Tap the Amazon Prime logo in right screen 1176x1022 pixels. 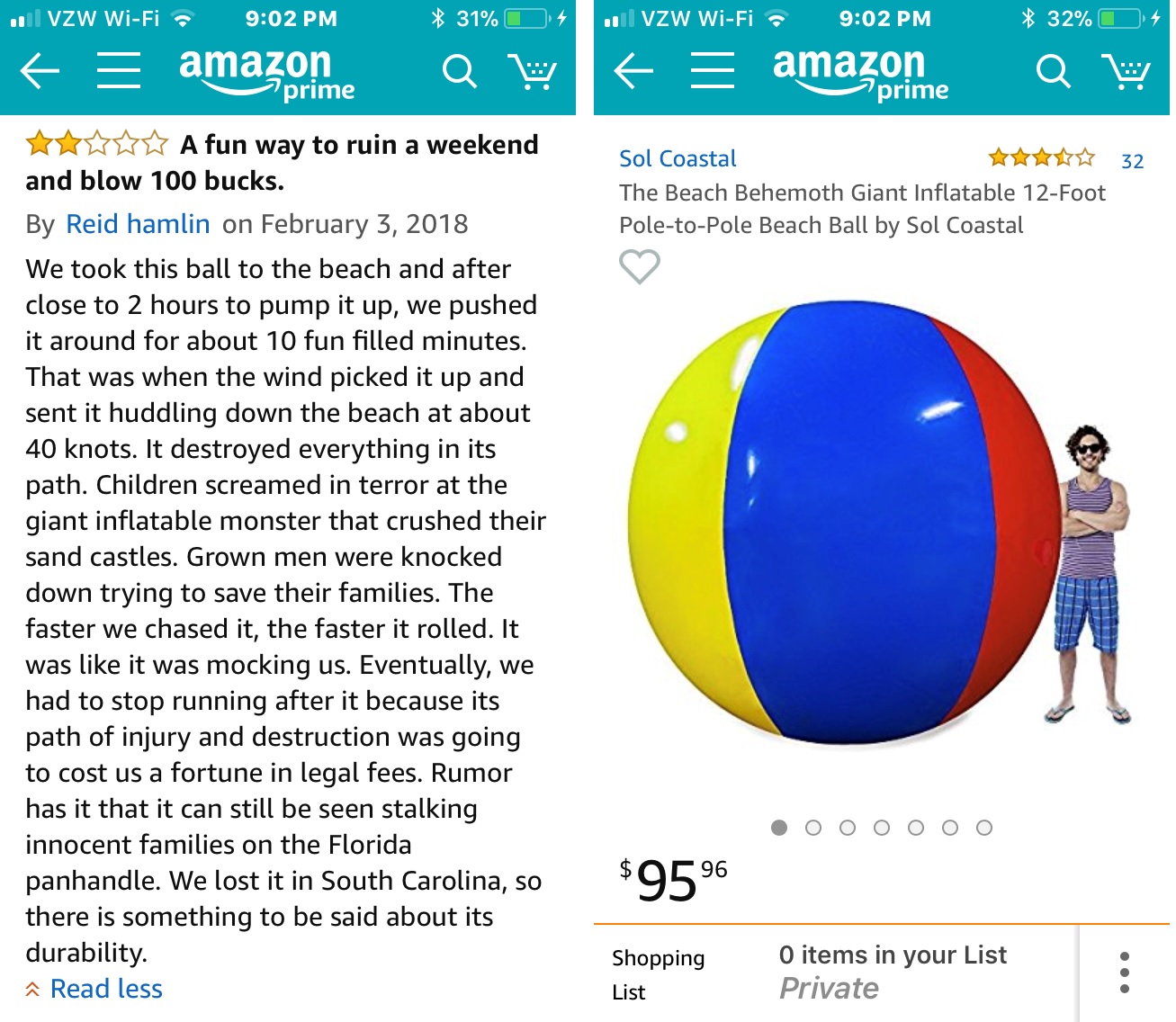860,72
